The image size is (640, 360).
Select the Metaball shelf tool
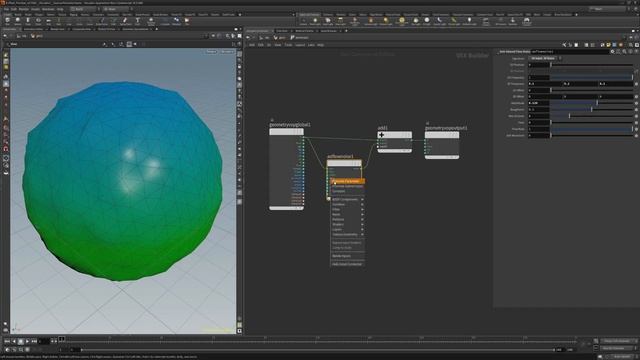pyautogui.click(x=176, y=21)
